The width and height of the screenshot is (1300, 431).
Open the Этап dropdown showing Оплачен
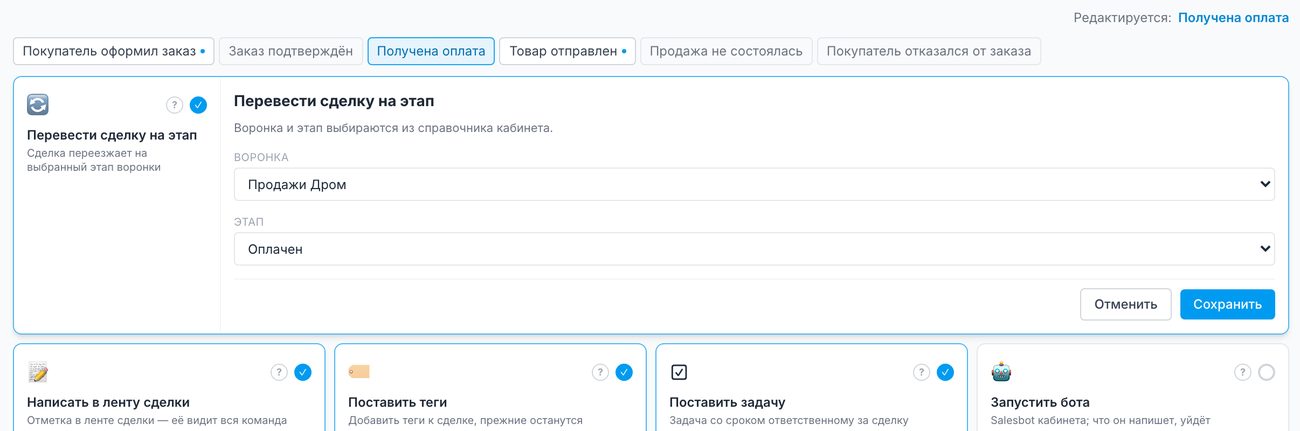coord(754,249)
